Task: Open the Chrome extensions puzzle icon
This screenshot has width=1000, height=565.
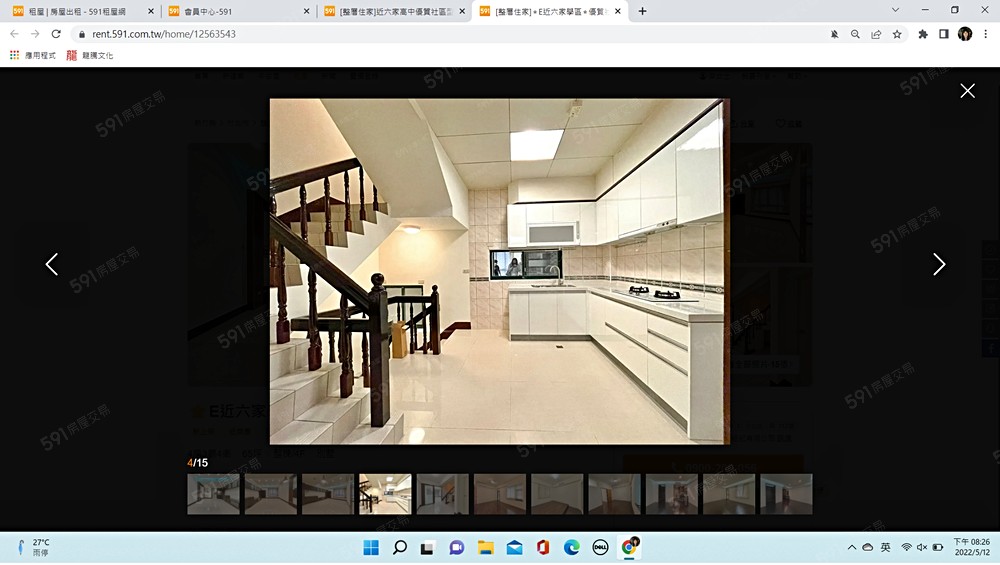Action: click(x=923, y=34)
